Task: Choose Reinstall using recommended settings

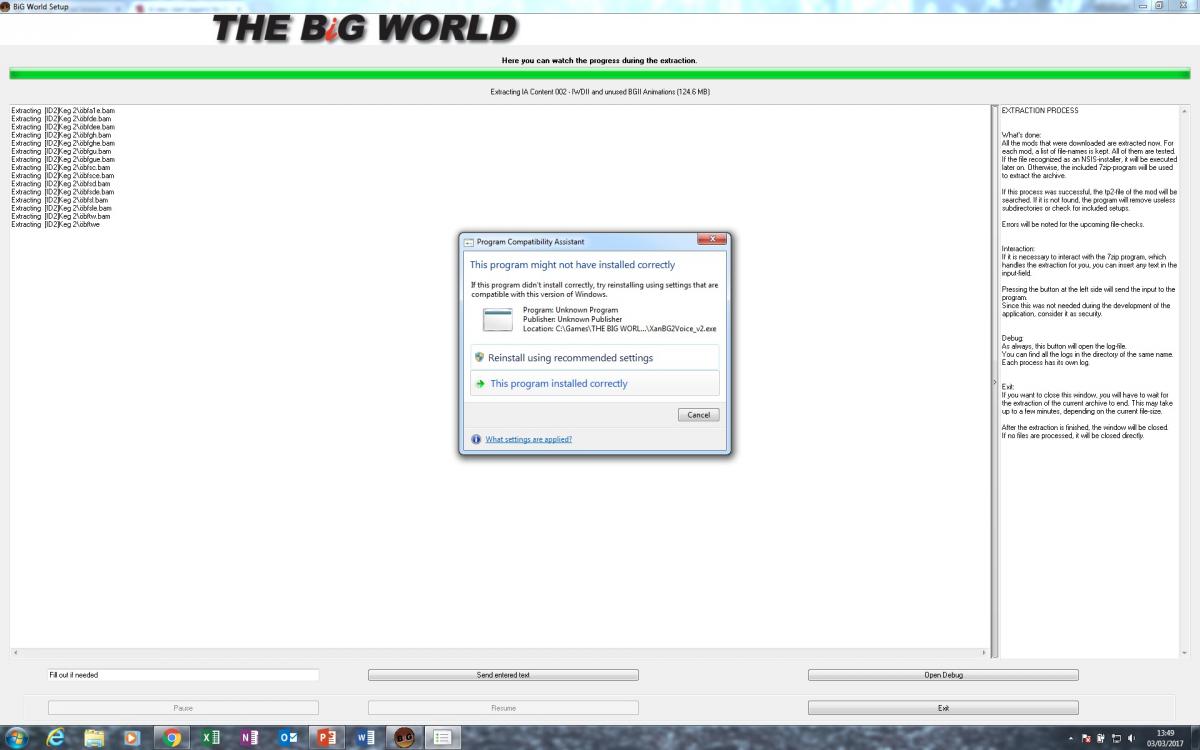Action: coord(595,357)
